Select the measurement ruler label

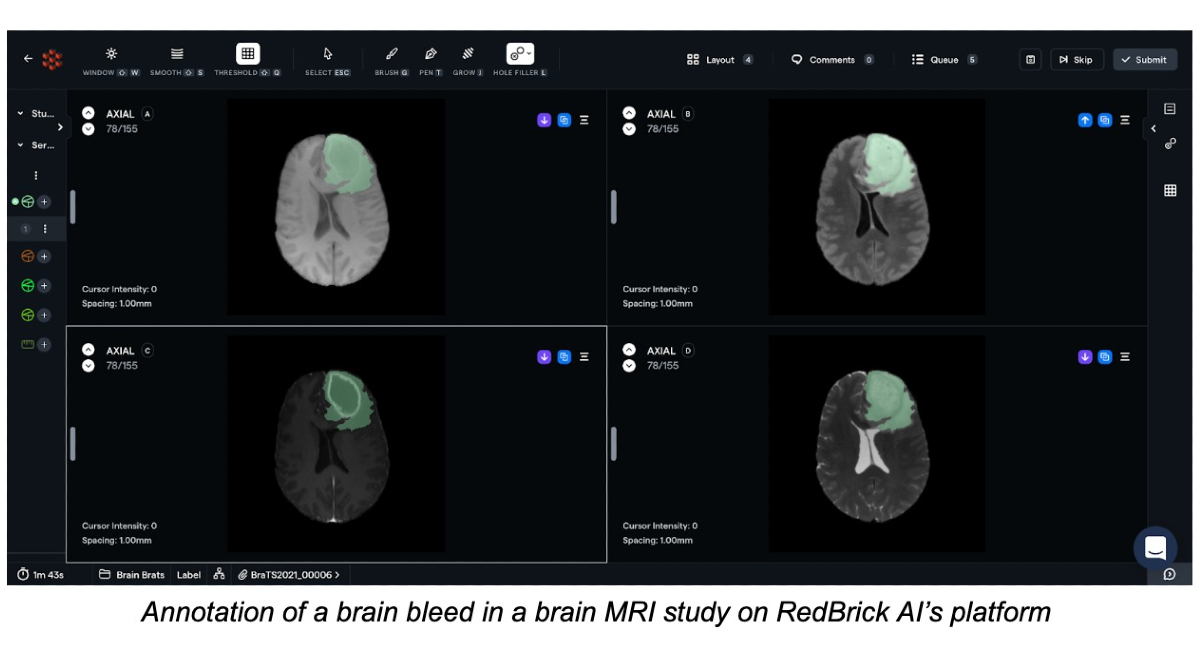[x=28, y=344]
